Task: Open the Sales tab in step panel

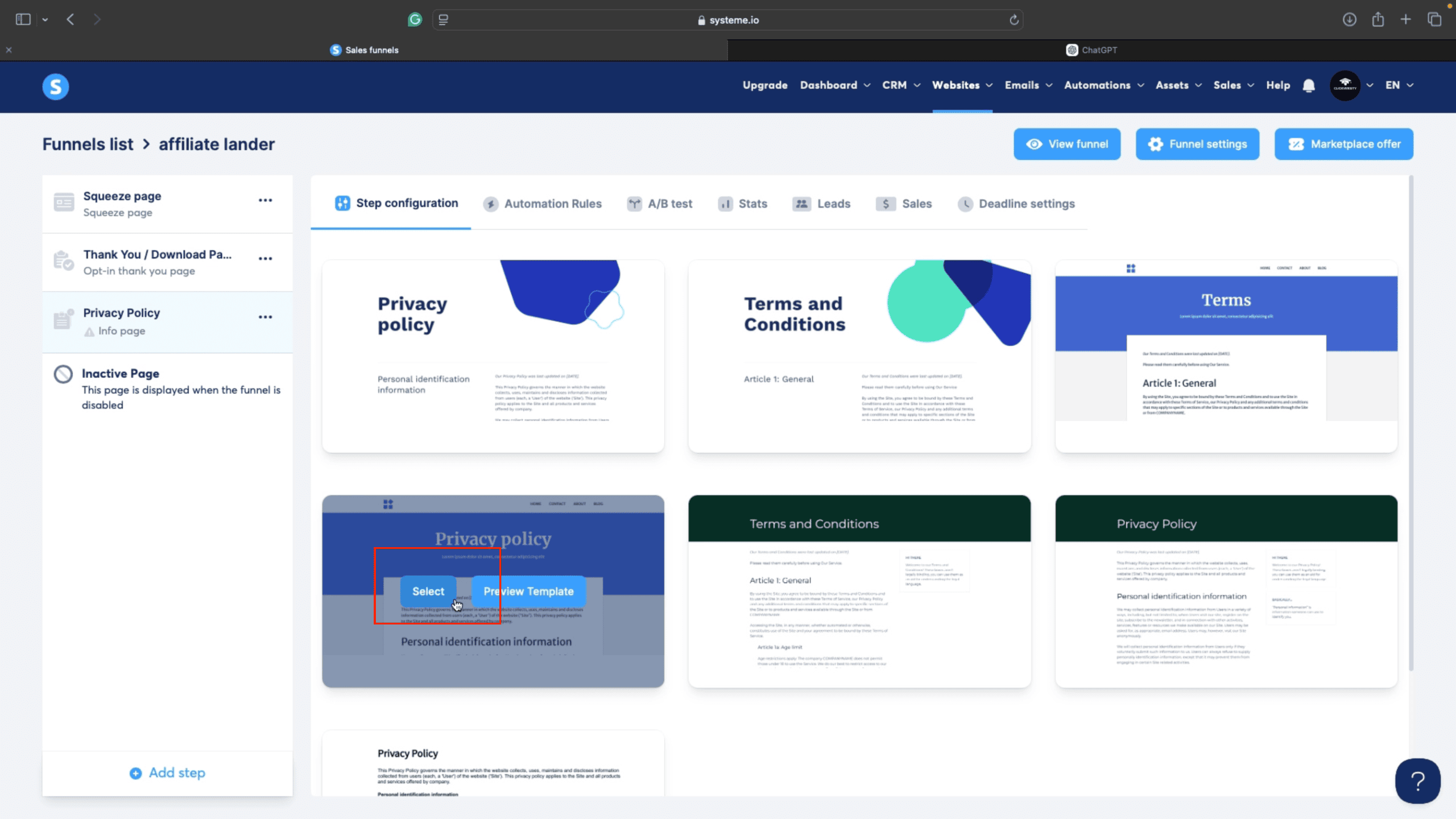Action: coord(904,204)
